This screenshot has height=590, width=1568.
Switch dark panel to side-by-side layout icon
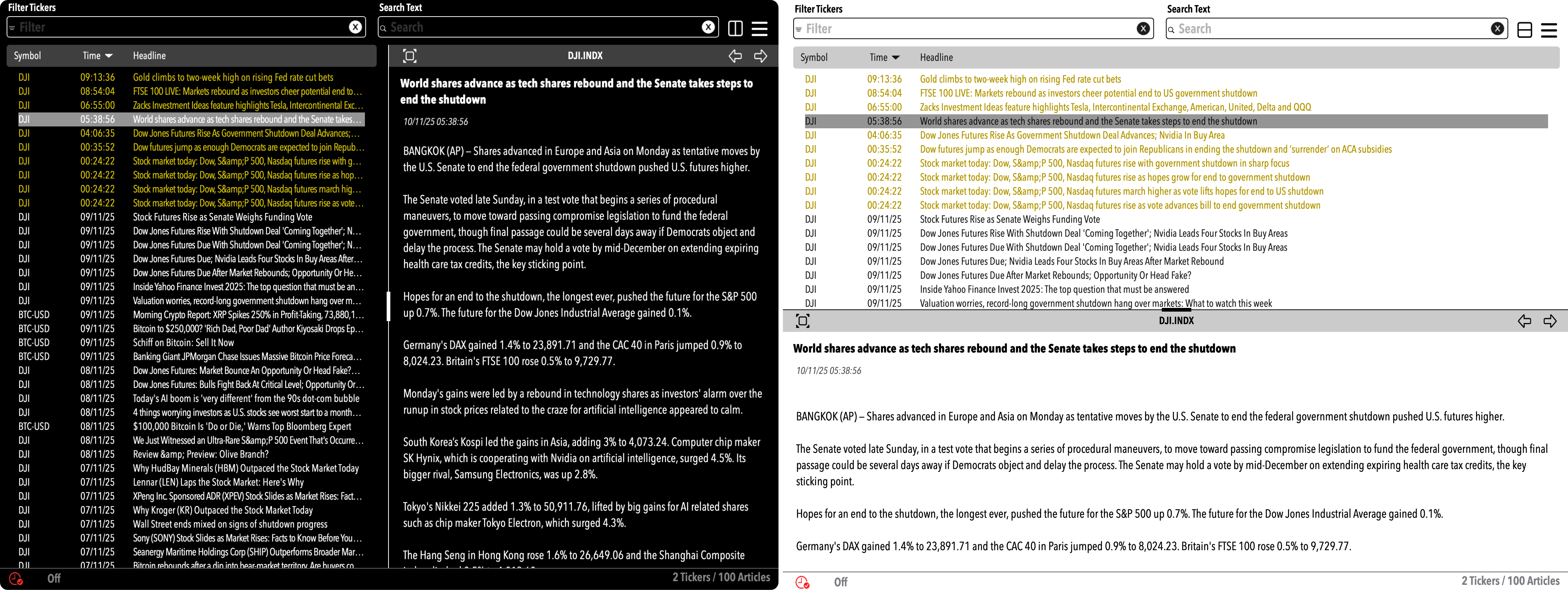[x=735, y=28]
